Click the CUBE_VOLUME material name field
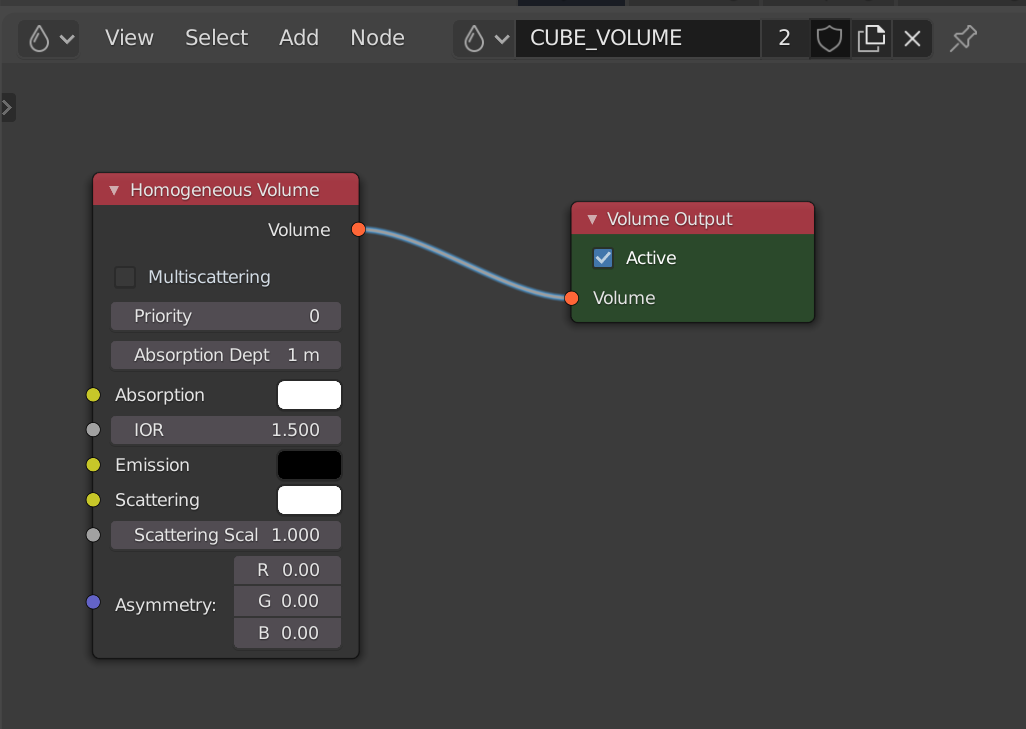Viewport: 1026px width, 729px height. click(637, 39)
